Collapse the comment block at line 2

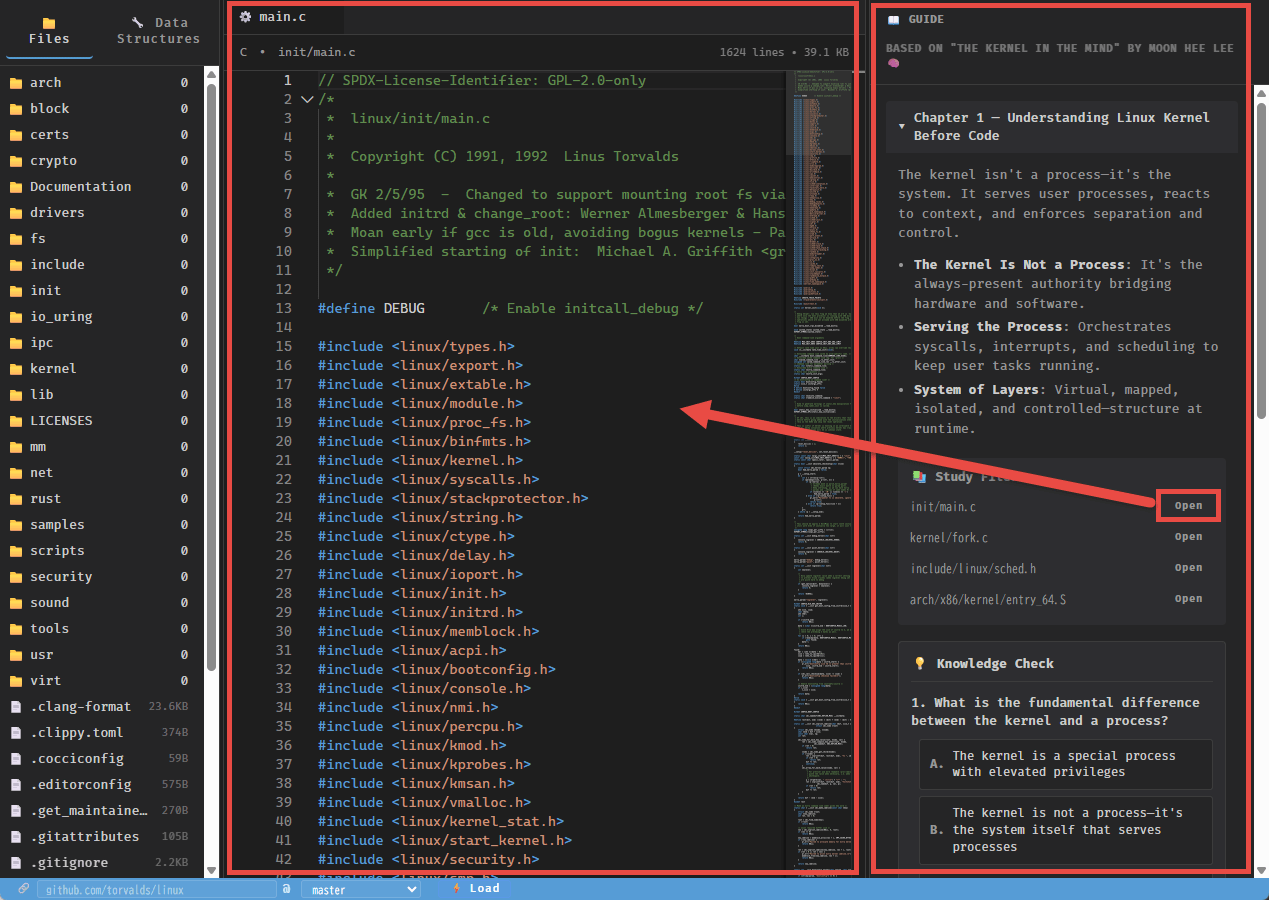[307, 100]
